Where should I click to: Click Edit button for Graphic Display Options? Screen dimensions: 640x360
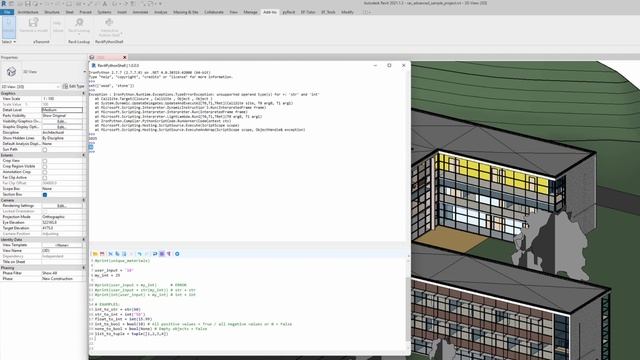(62, 127)
